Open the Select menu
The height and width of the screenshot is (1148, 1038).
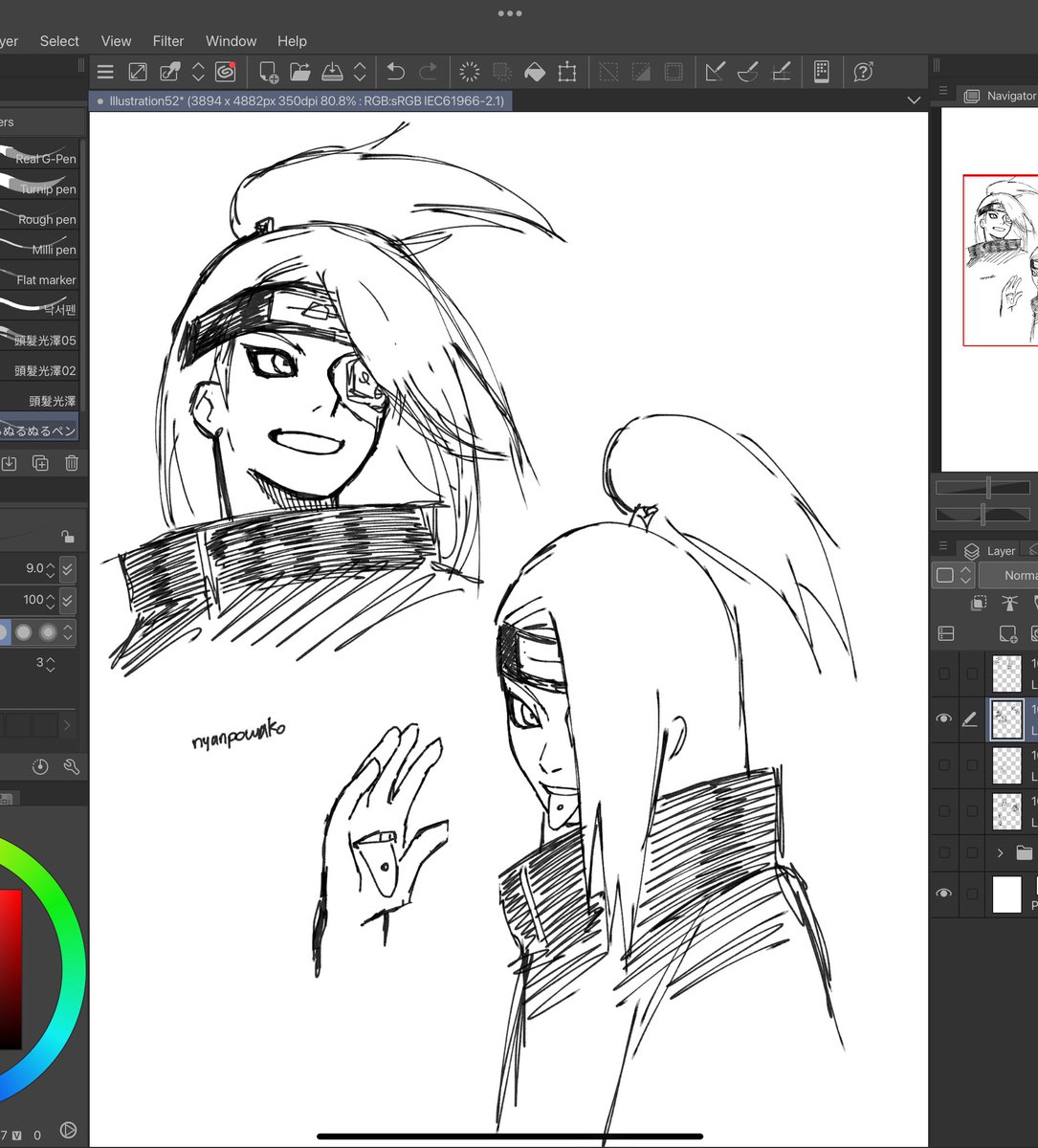tap(59, 41)
